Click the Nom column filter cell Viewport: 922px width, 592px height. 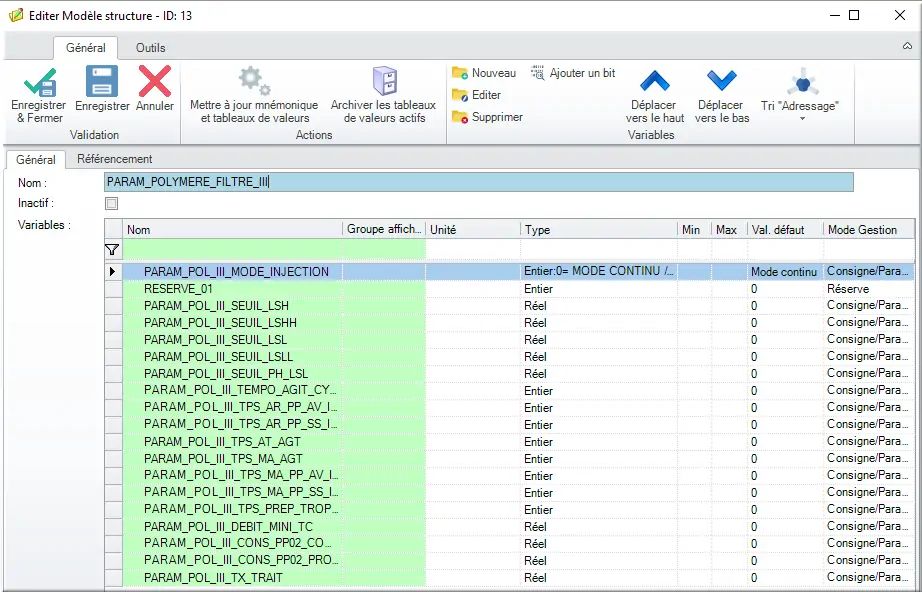(x=232, y=250)
